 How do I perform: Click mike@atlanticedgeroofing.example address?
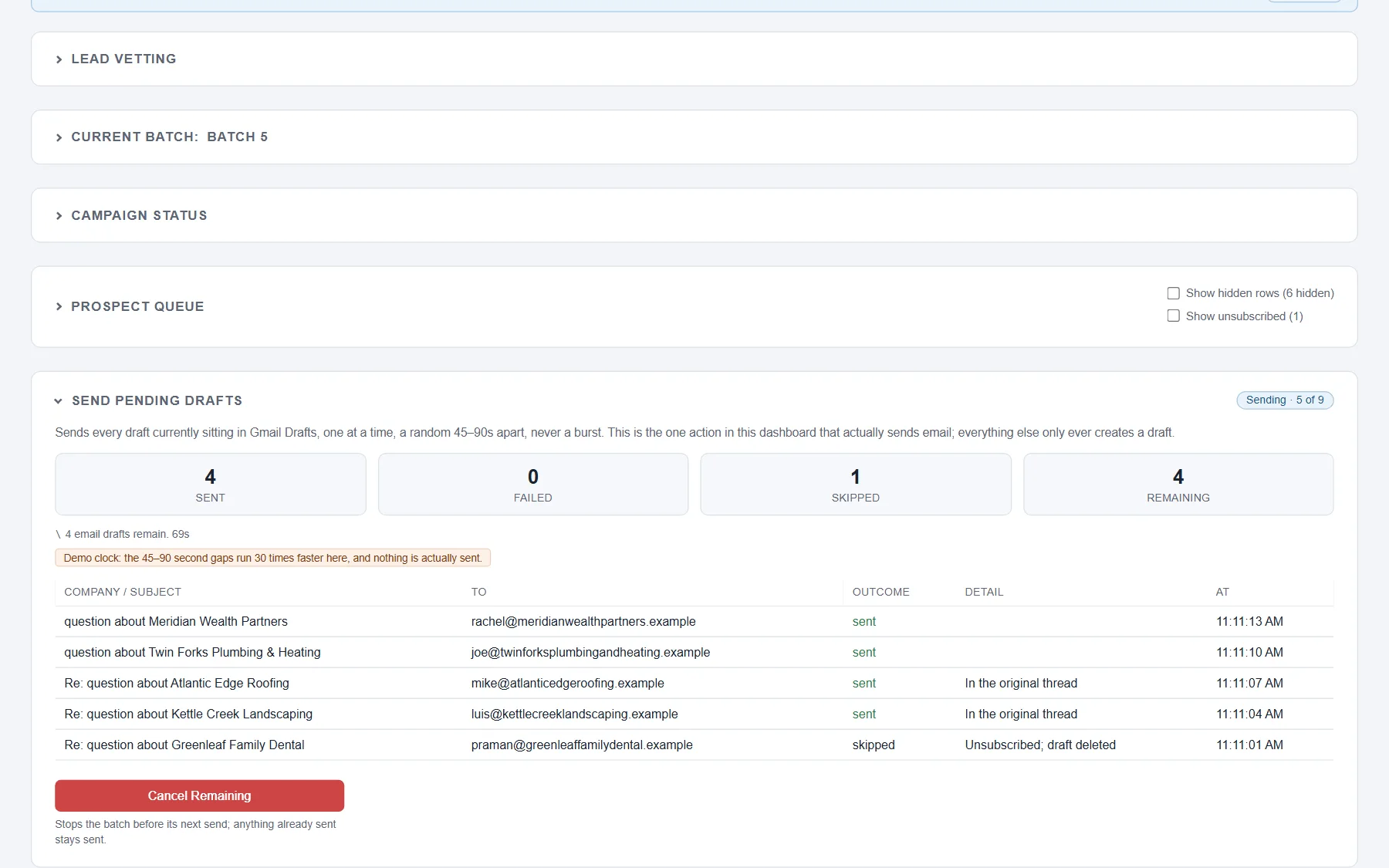567,683
